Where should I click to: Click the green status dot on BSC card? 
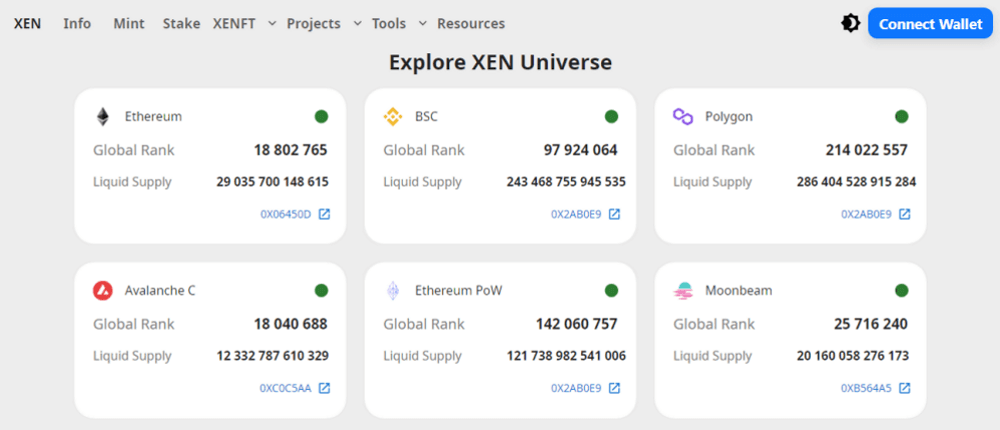[x=612, y=117]
